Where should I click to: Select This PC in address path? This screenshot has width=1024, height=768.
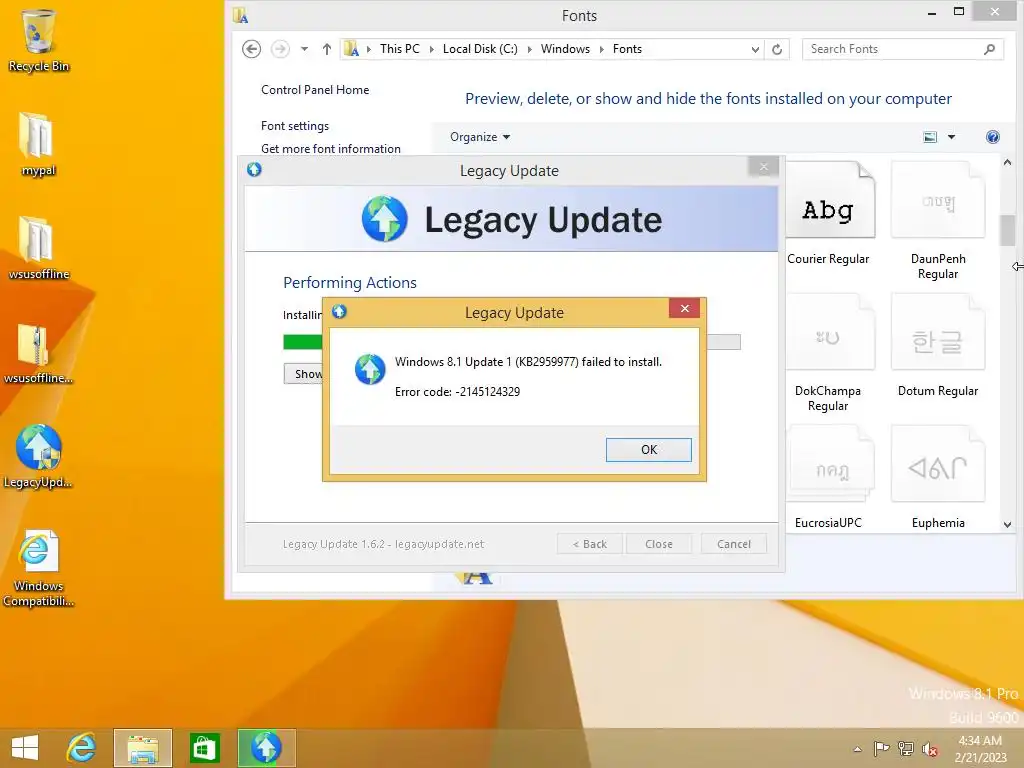[400, 49]
